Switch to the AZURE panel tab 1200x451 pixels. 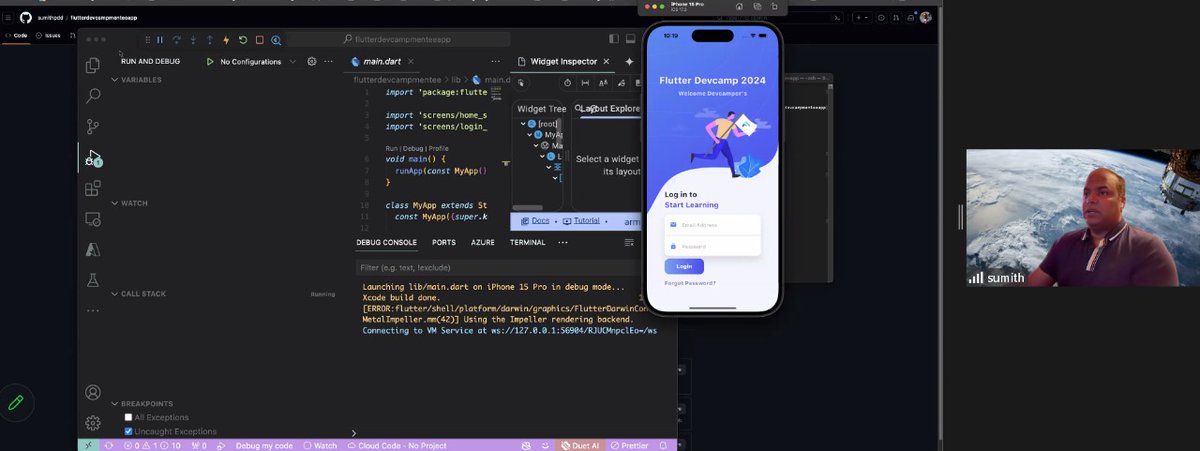(483, 242)
